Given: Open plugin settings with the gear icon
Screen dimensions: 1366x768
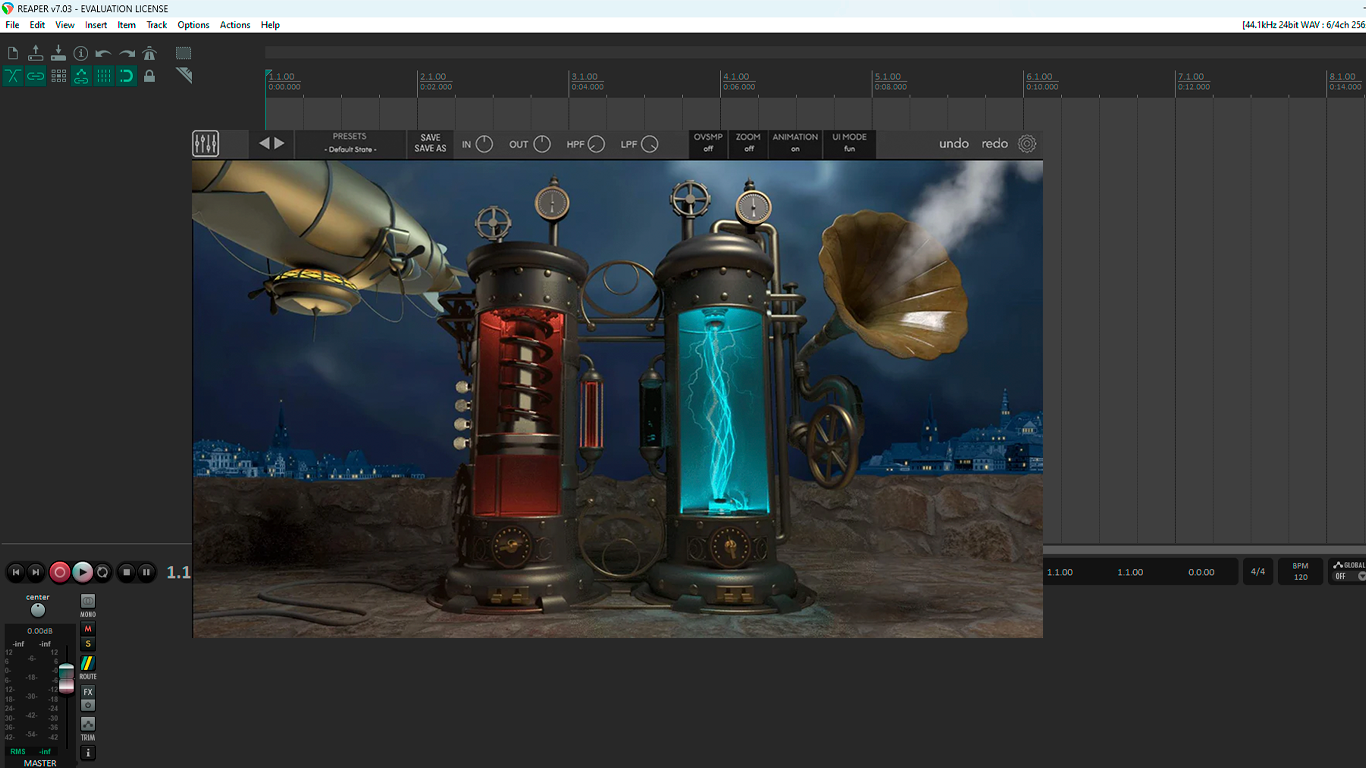Looking at the screenshot, I should click(x=1027, y=144).
